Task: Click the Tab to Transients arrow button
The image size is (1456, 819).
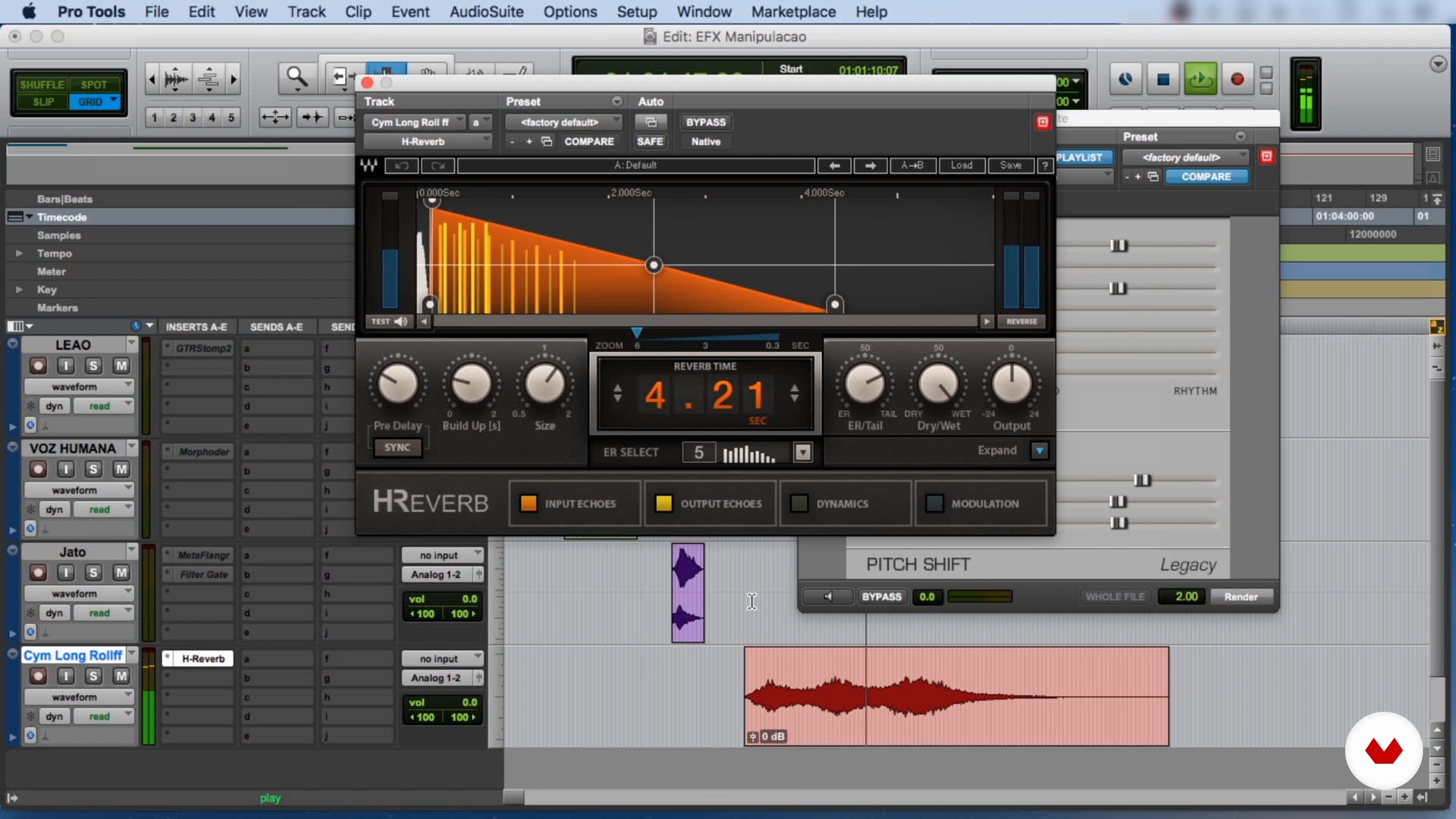Action: 312,117
